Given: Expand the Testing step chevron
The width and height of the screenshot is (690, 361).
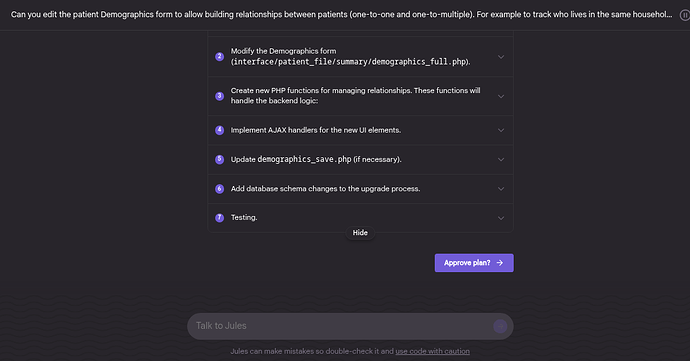Looking at the screenshot, I should pyautogui.click(x=501, y=218).
